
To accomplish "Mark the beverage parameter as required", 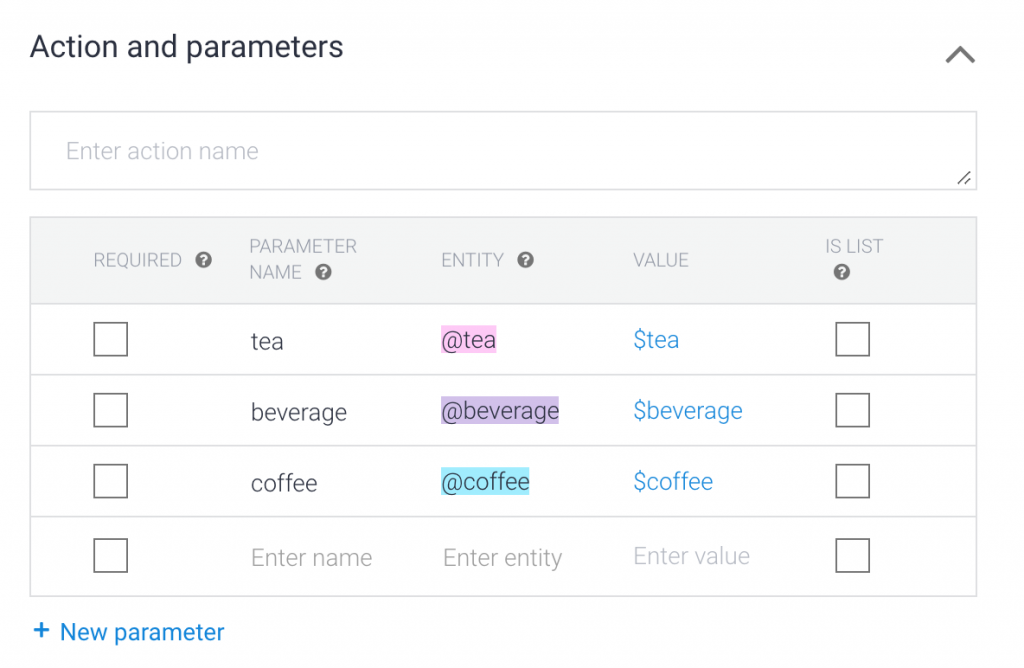I will coord(110,410).
